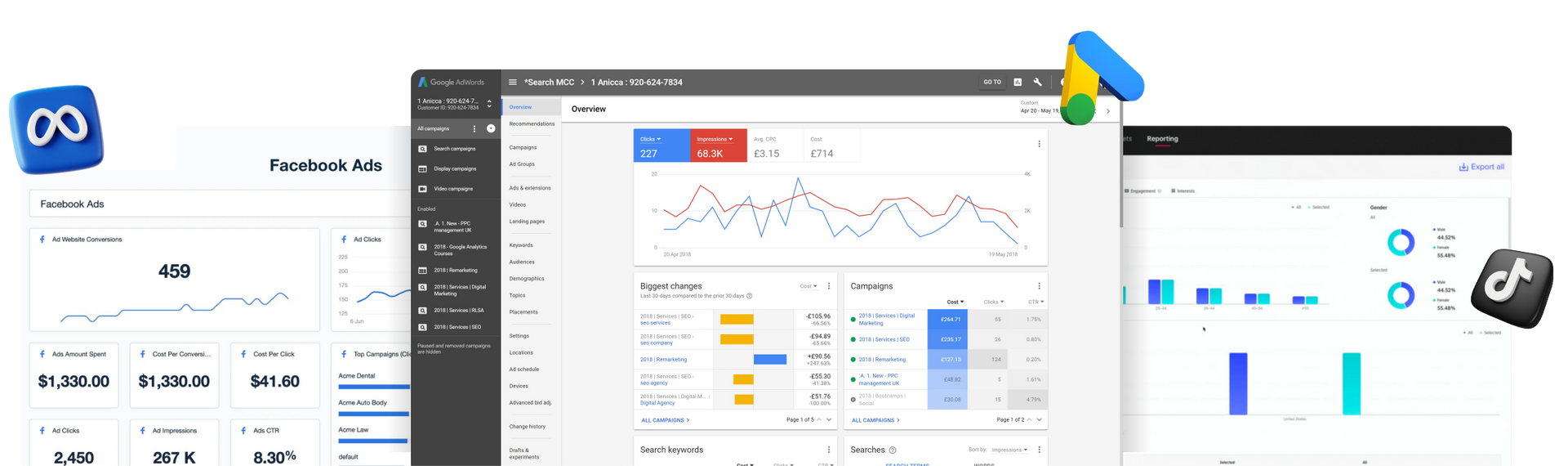Sort Campaigns card by Cost column
The height and width of the screenshot is (466, 1568).
[955, 302]
